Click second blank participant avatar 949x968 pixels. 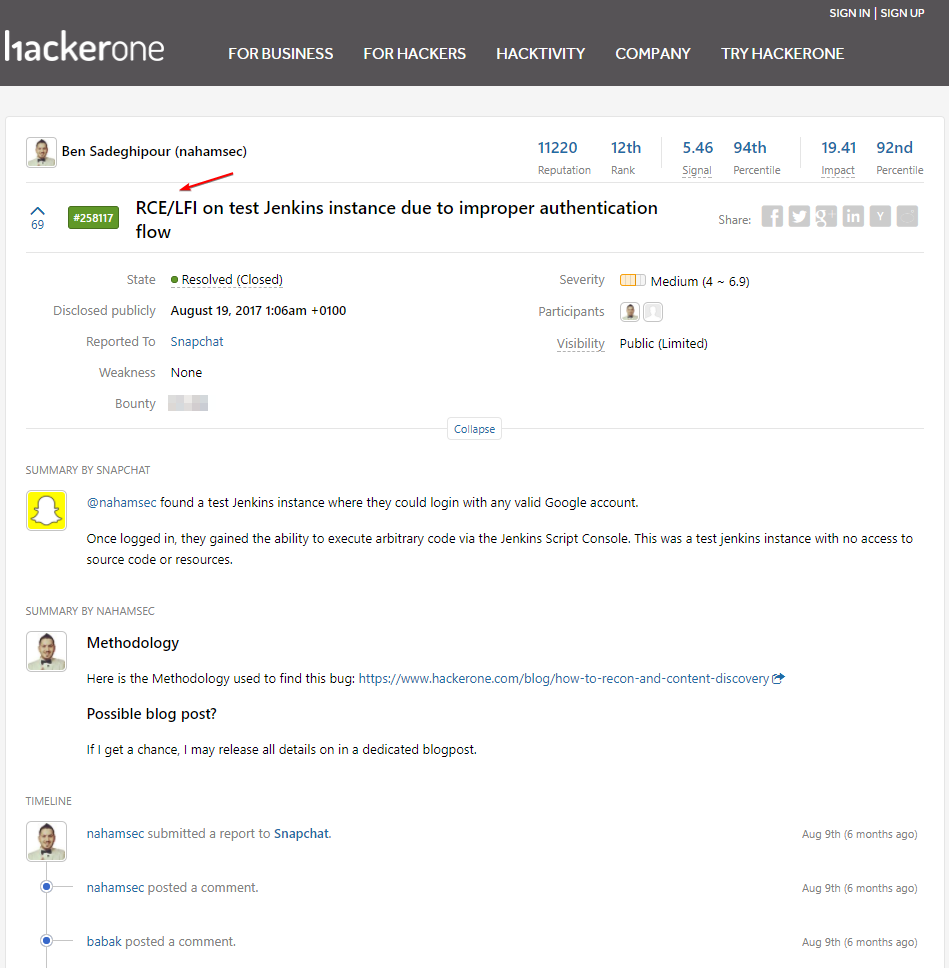(x=653, y=312)
